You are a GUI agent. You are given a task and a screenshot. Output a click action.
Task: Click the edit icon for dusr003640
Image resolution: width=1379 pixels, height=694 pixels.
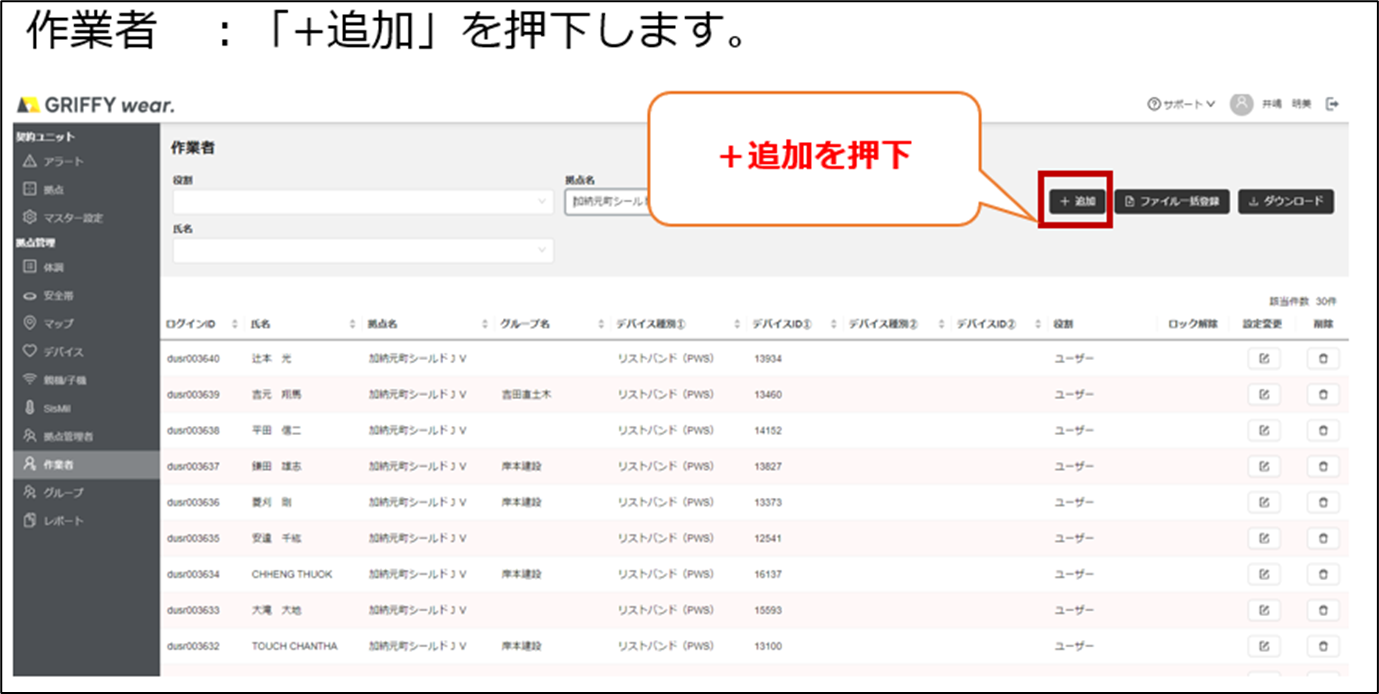click(x=1263, y=359)
